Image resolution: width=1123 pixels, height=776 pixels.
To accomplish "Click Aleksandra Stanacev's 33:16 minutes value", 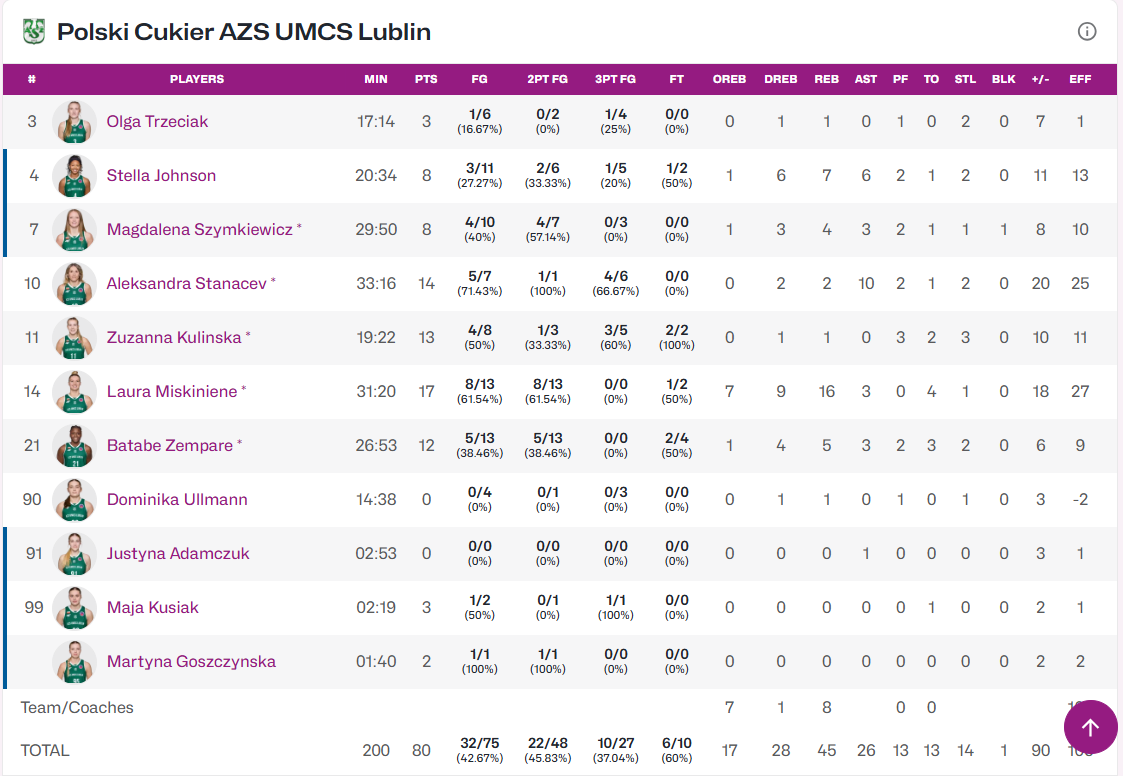I will 376,284.
